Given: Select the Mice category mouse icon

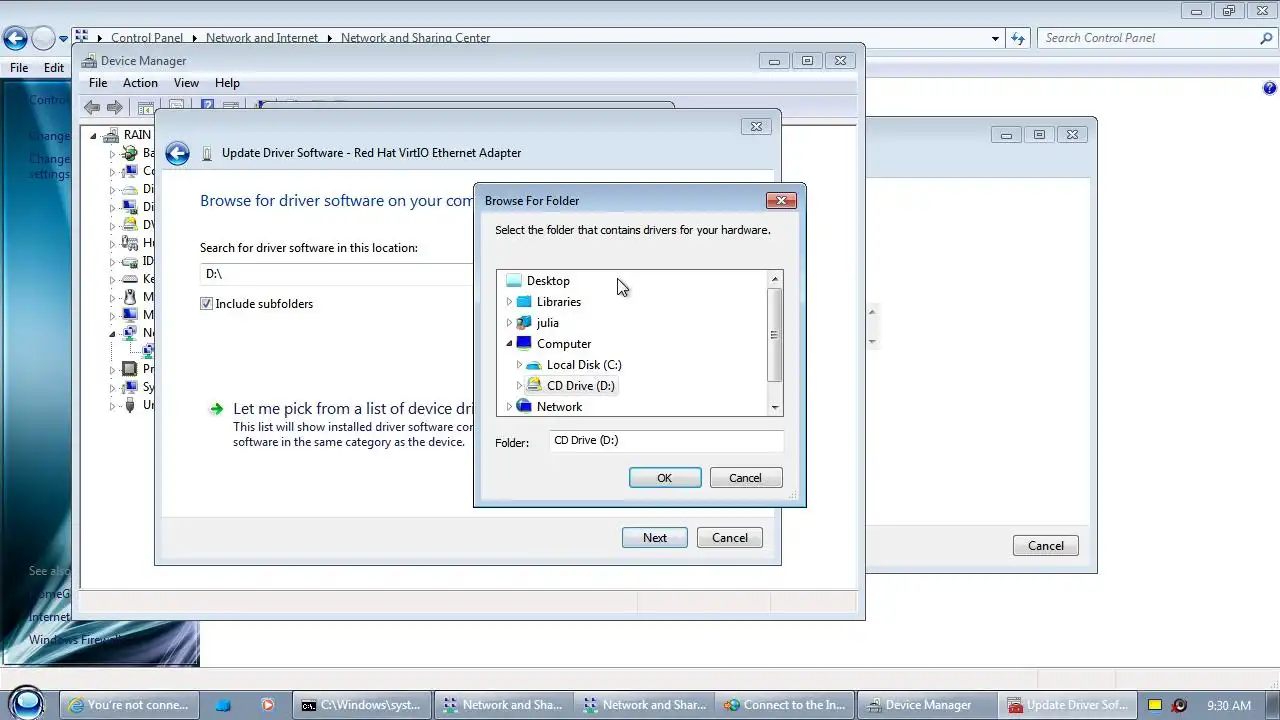Looking at the screenshot, I should pos(129,297).
